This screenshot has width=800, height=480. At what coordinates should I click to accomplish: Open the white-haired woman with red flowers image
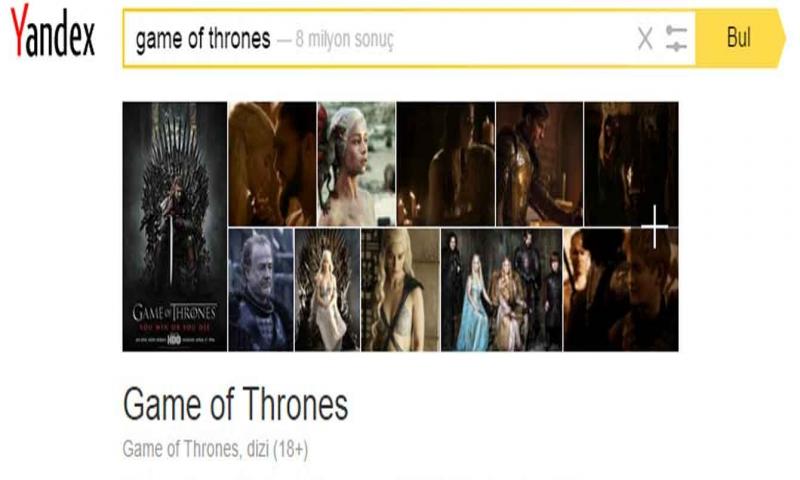tap(356, 164)
